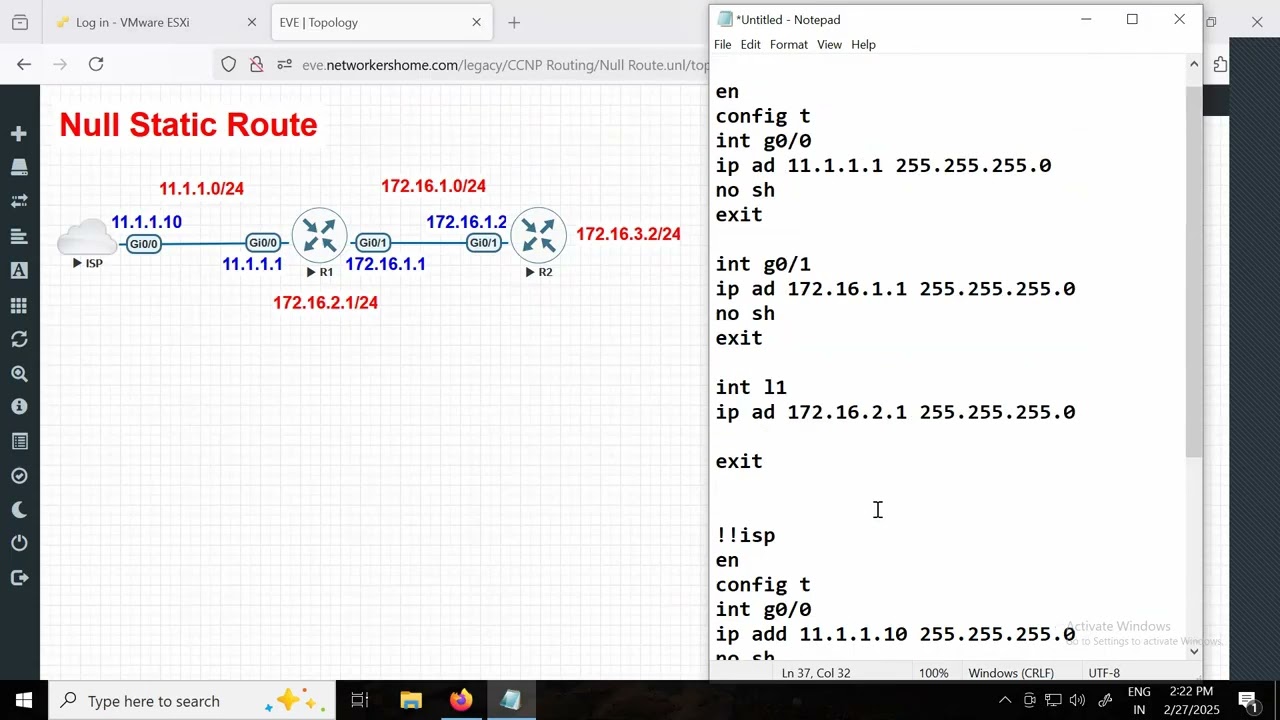
Task: Click the Close lab power icon
Action: click(x=19, y=543)
